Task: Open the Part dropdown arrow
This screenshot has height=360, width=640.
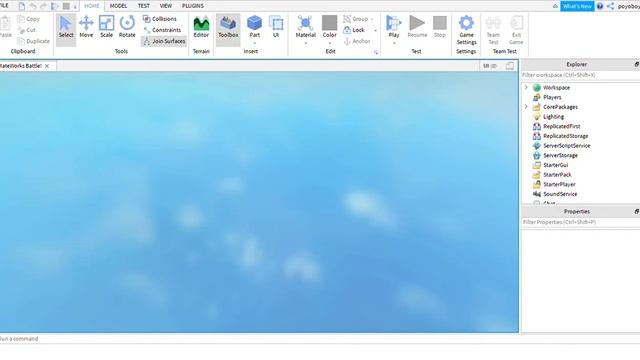Action: click(254, 43)
